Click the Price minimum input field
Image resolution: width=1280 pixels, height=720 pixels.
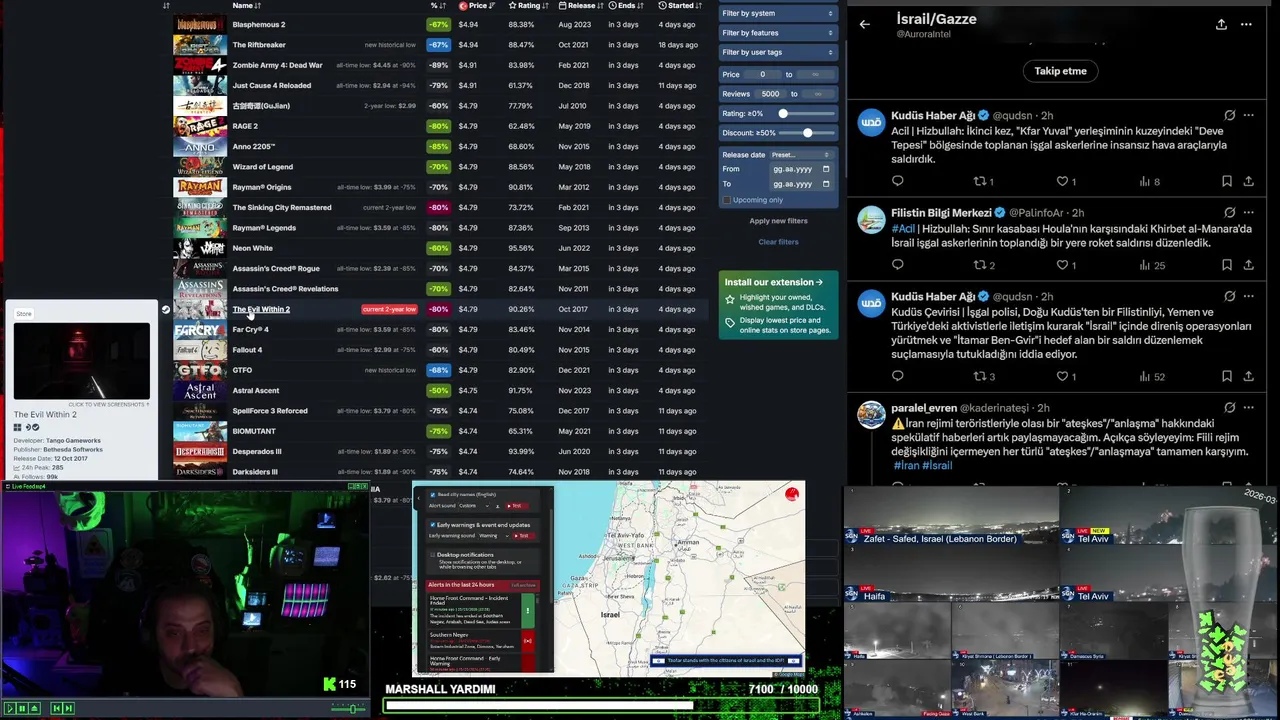(x=762, y=74)
